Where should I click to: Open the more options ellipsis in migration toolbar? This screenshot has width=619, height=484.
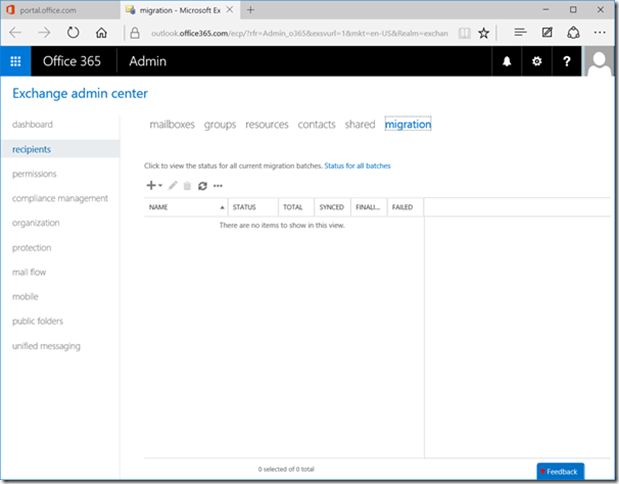pyautogui.click(x=218, y=185)
